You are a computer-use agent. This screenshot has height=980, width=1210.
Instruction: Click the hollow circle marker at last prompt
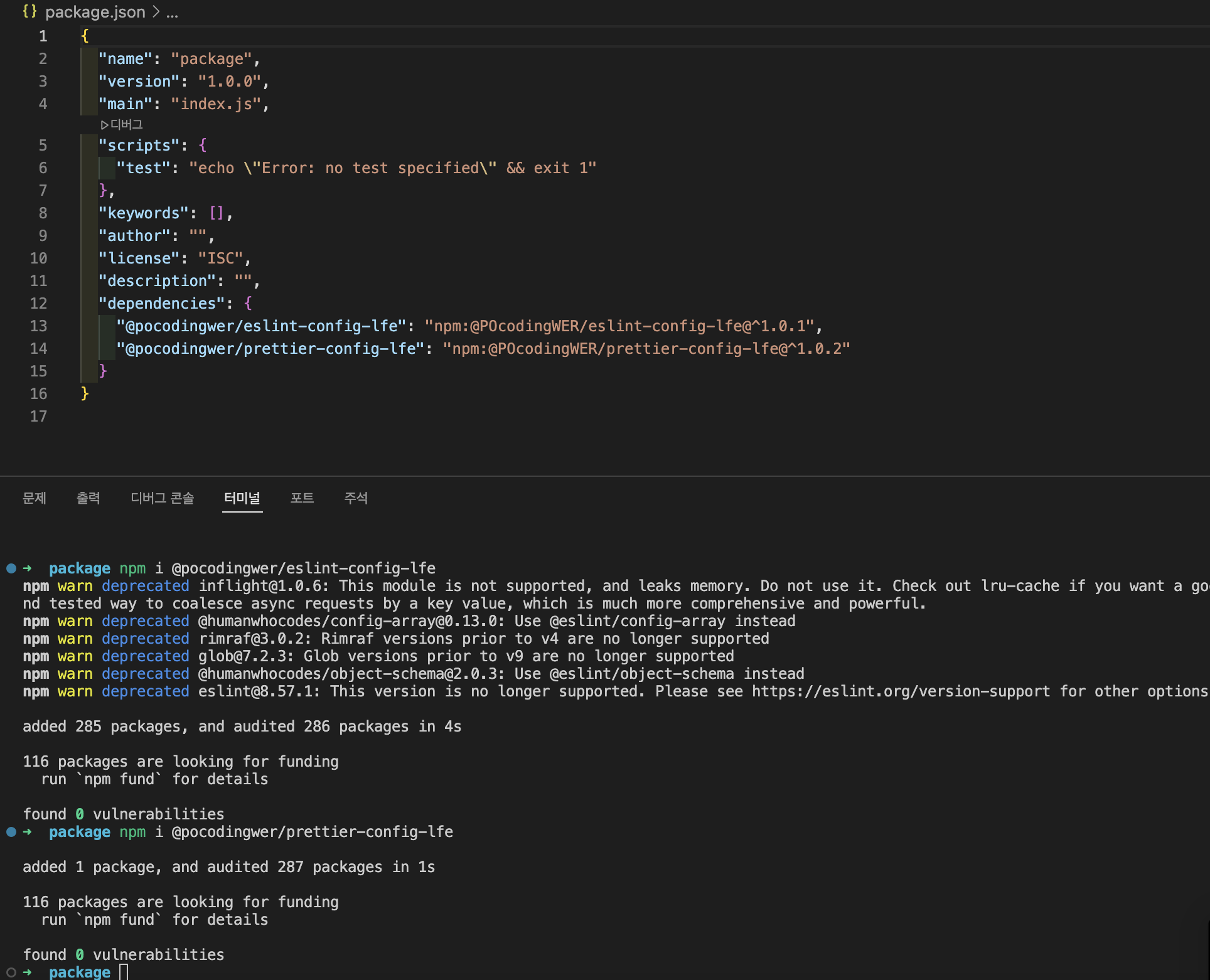coord(11,972)
